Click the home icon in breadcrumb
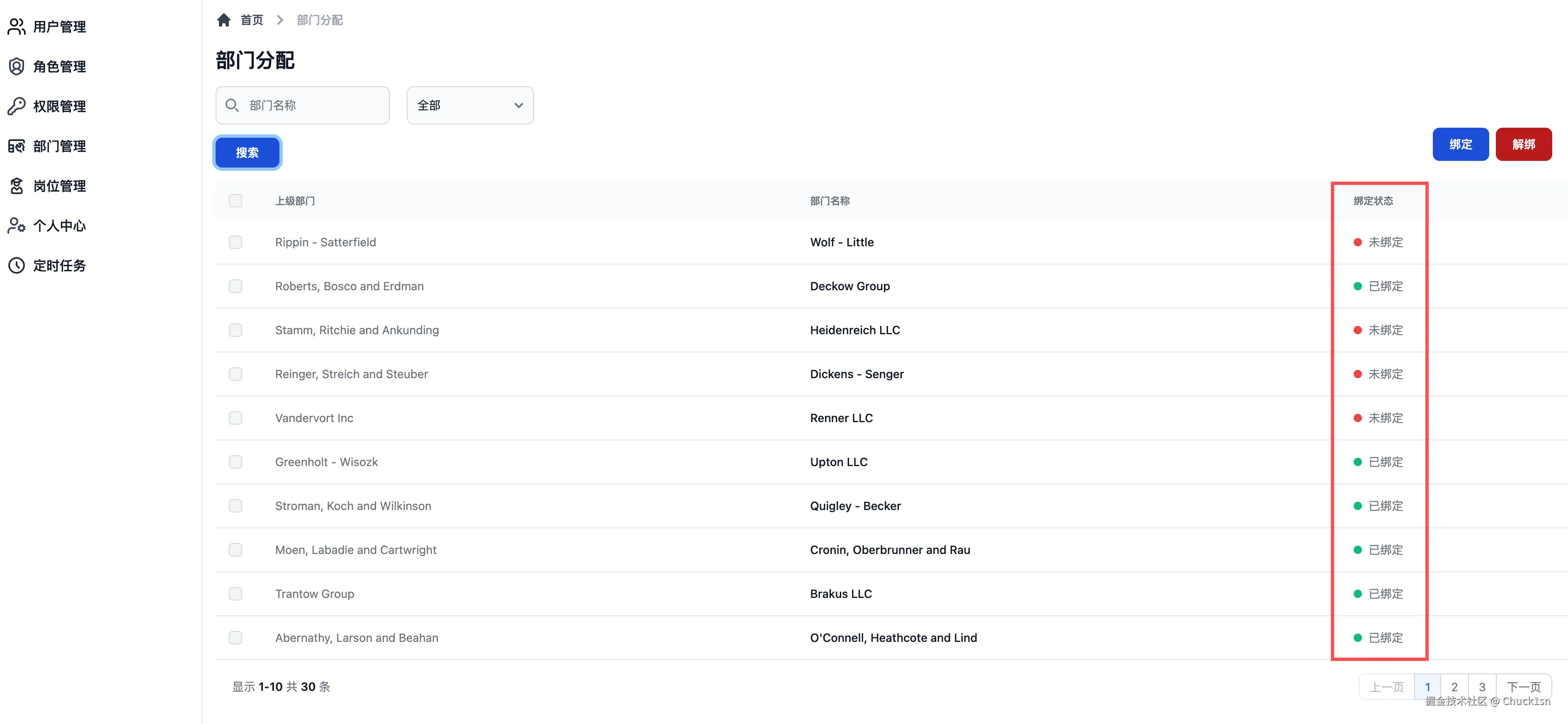The image size is (1568, 724). click(x=224, y=20)
